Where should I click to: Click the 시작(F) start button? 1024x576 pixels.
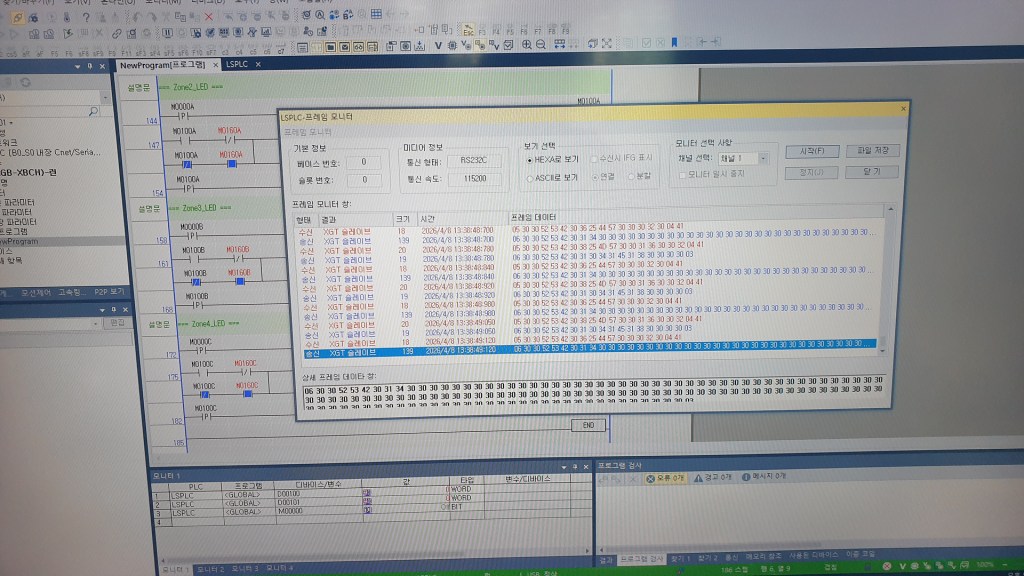click(x=813, y=151)
